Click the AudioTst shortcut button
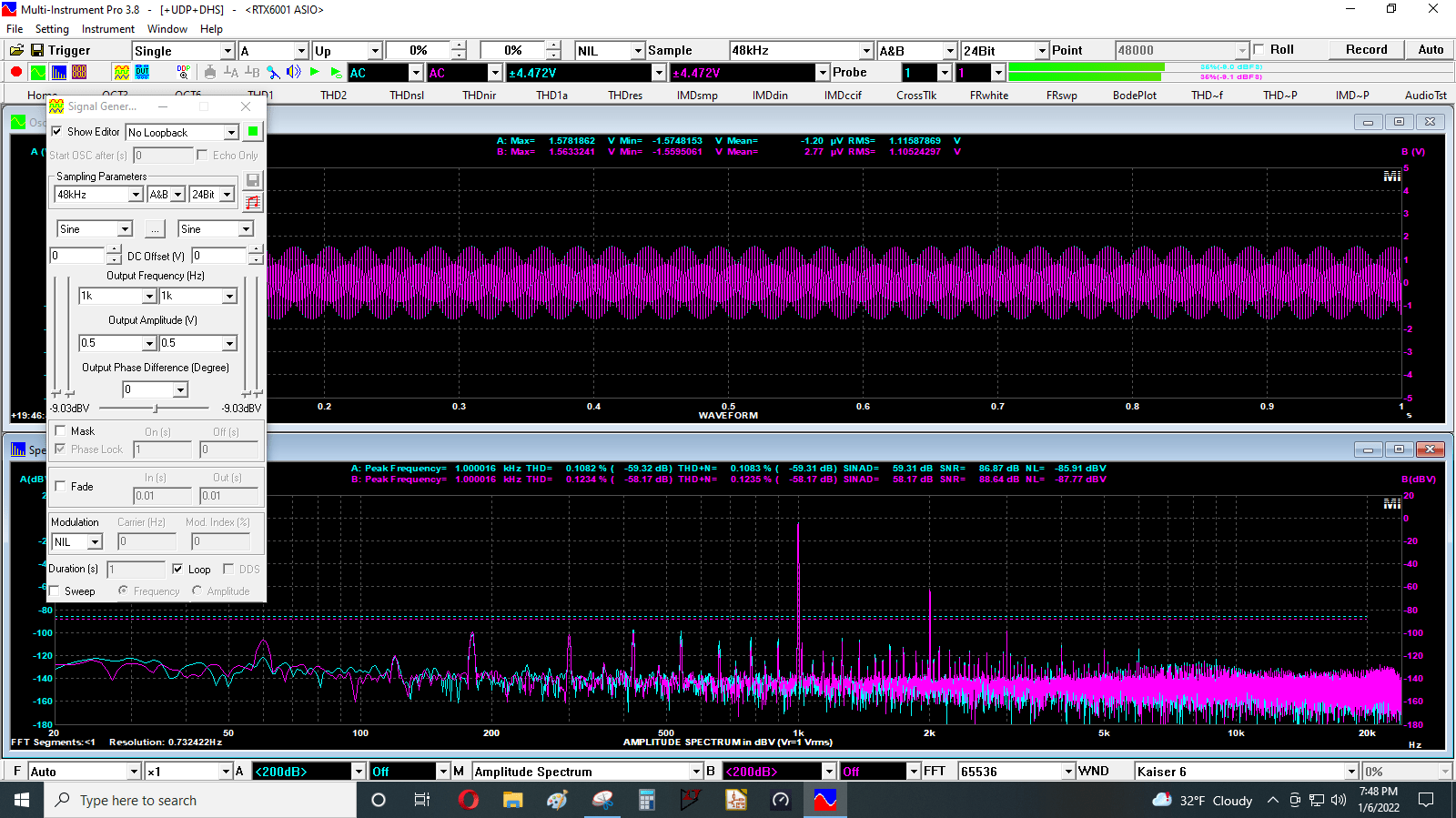The width and height of the screenshot is (1456, 818). (1425, 95)
